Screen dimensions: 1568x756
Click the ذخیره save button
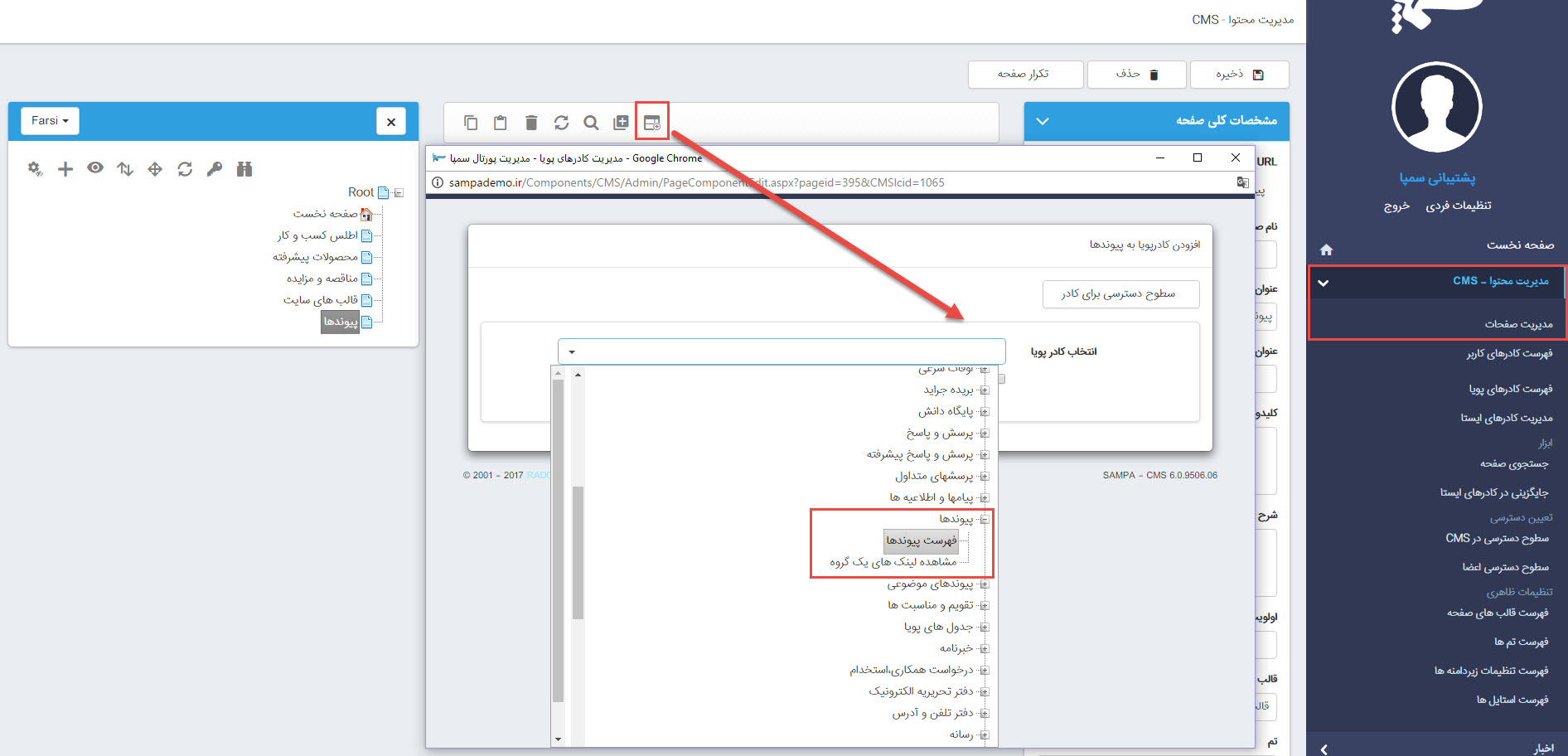(x=1239, y=75)
